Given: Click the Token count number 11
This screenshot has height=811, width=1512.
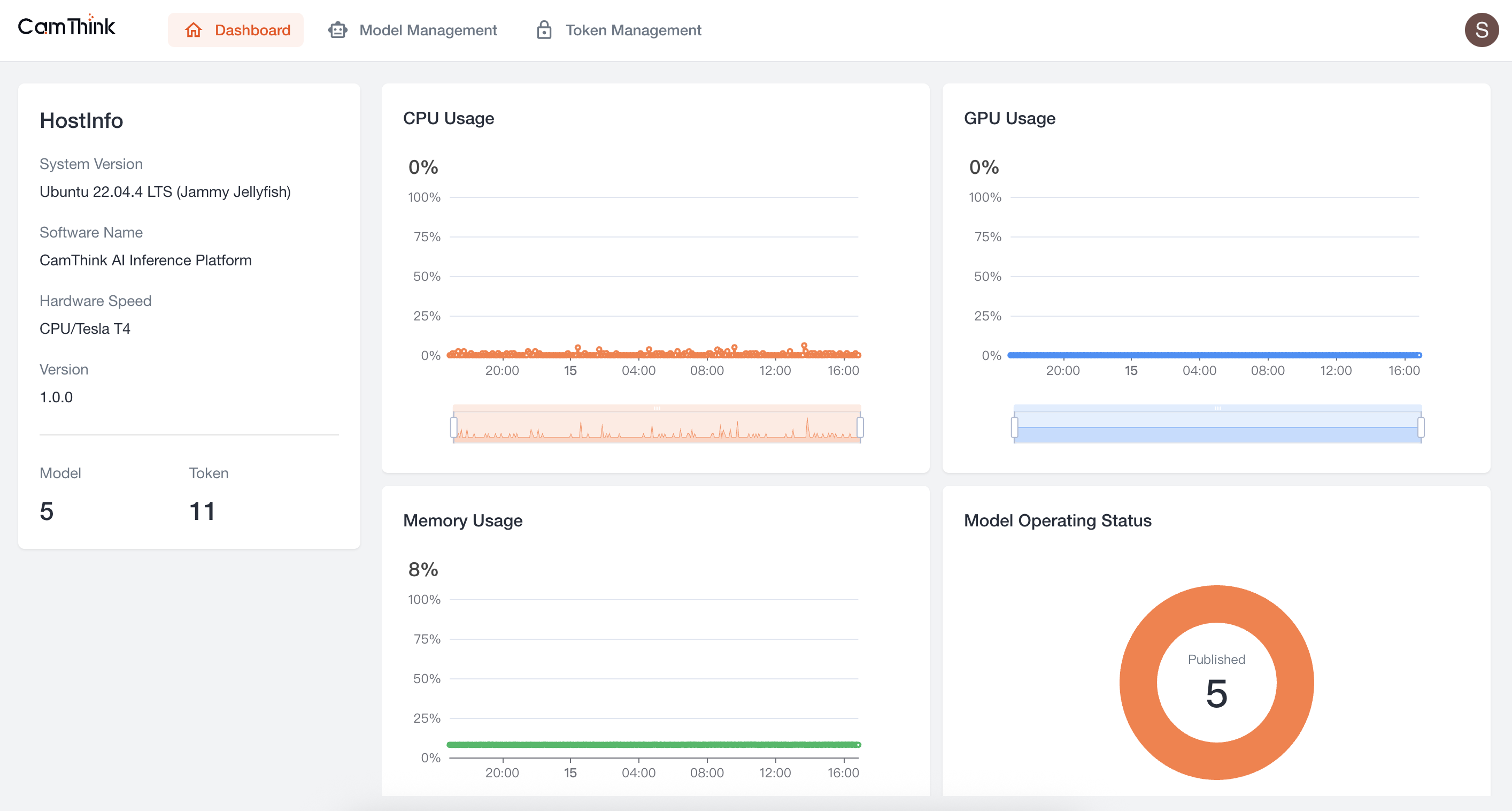Looking at the screenshot, I should (x=202, y=511).
